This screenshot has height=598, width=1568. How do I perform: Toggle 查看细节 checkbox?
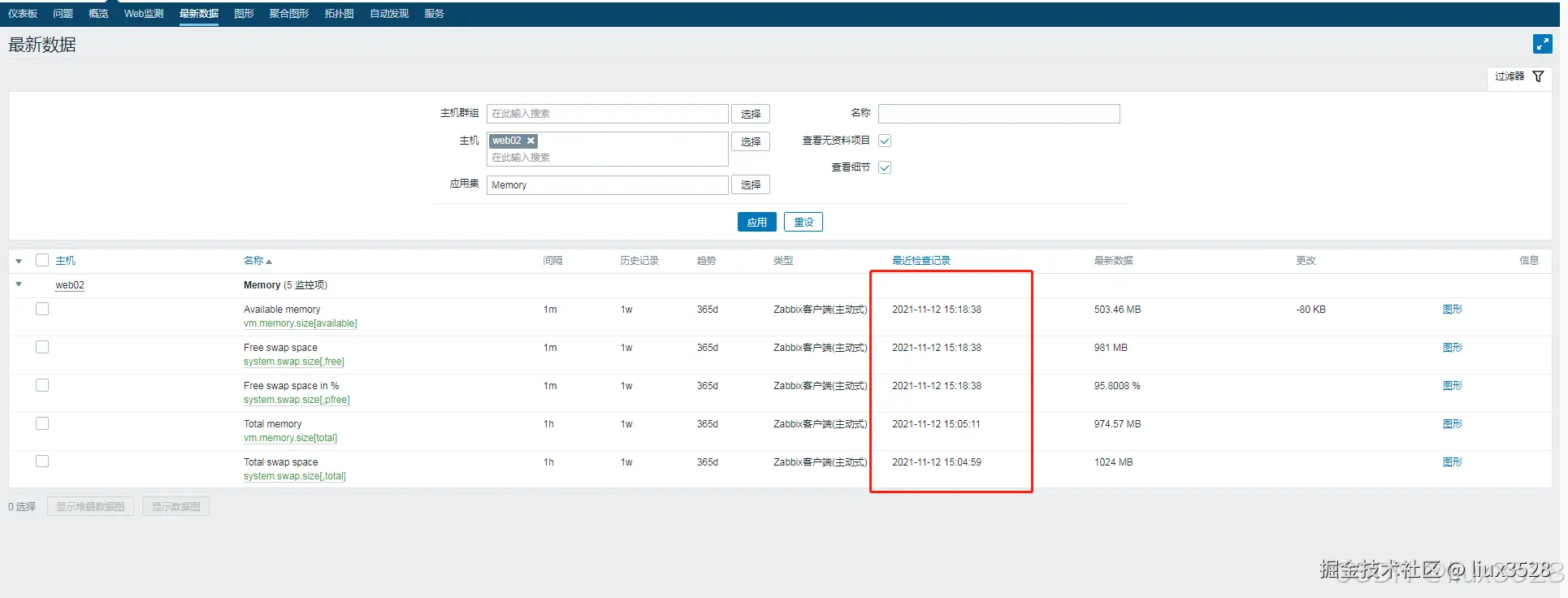click(x=885, y=167)
